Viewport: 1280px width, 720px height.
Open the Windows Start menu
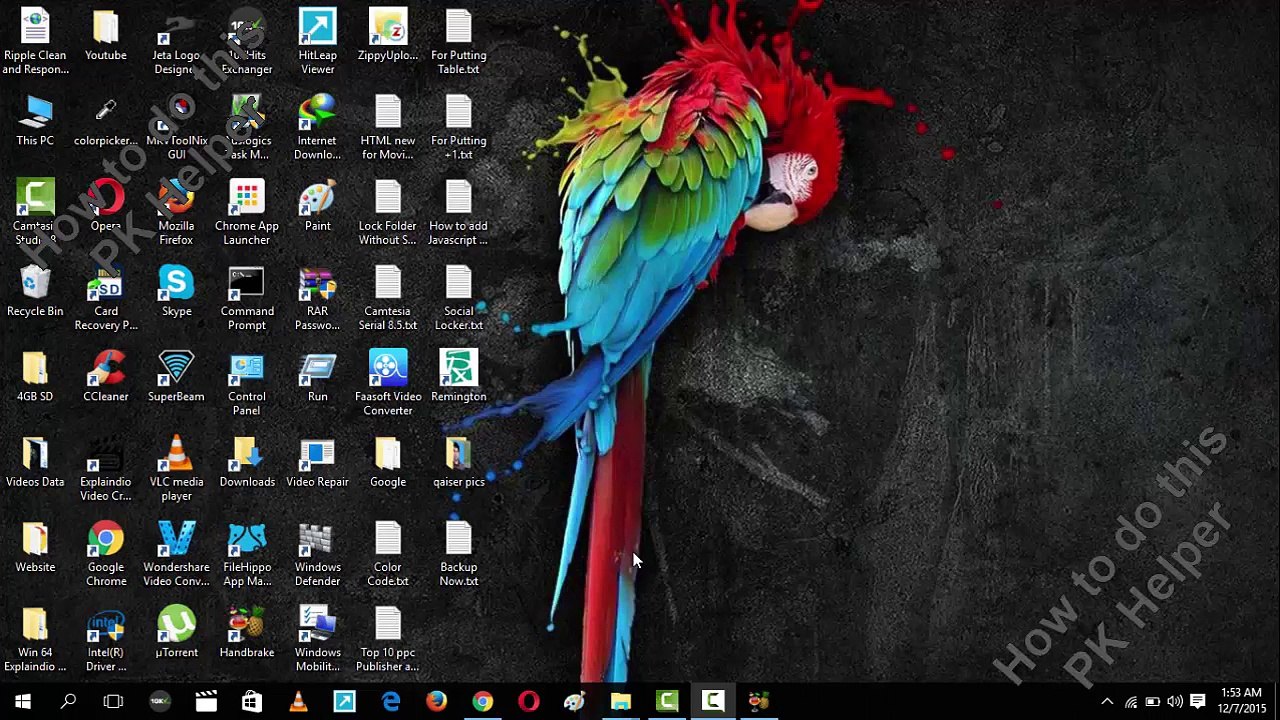(22, 701)
